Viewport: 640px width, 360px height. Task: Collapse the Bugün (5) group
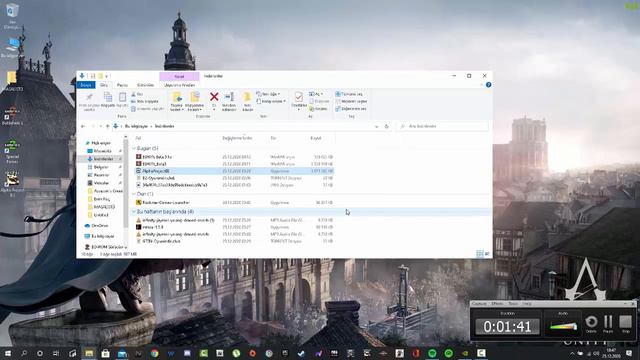coord(134,149)
